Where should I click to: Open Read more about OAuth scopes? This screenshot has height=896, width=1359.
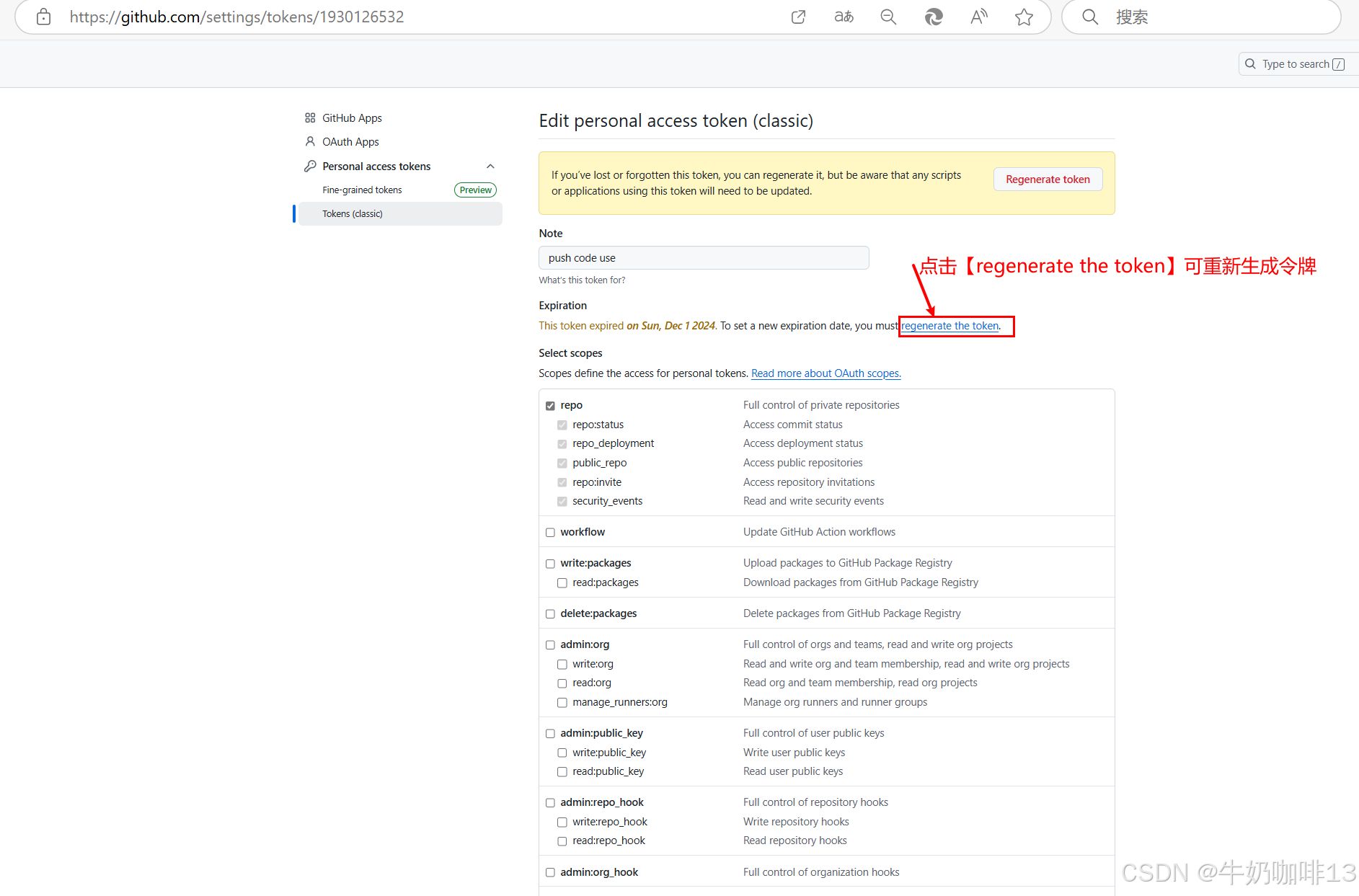coord(825,373)
